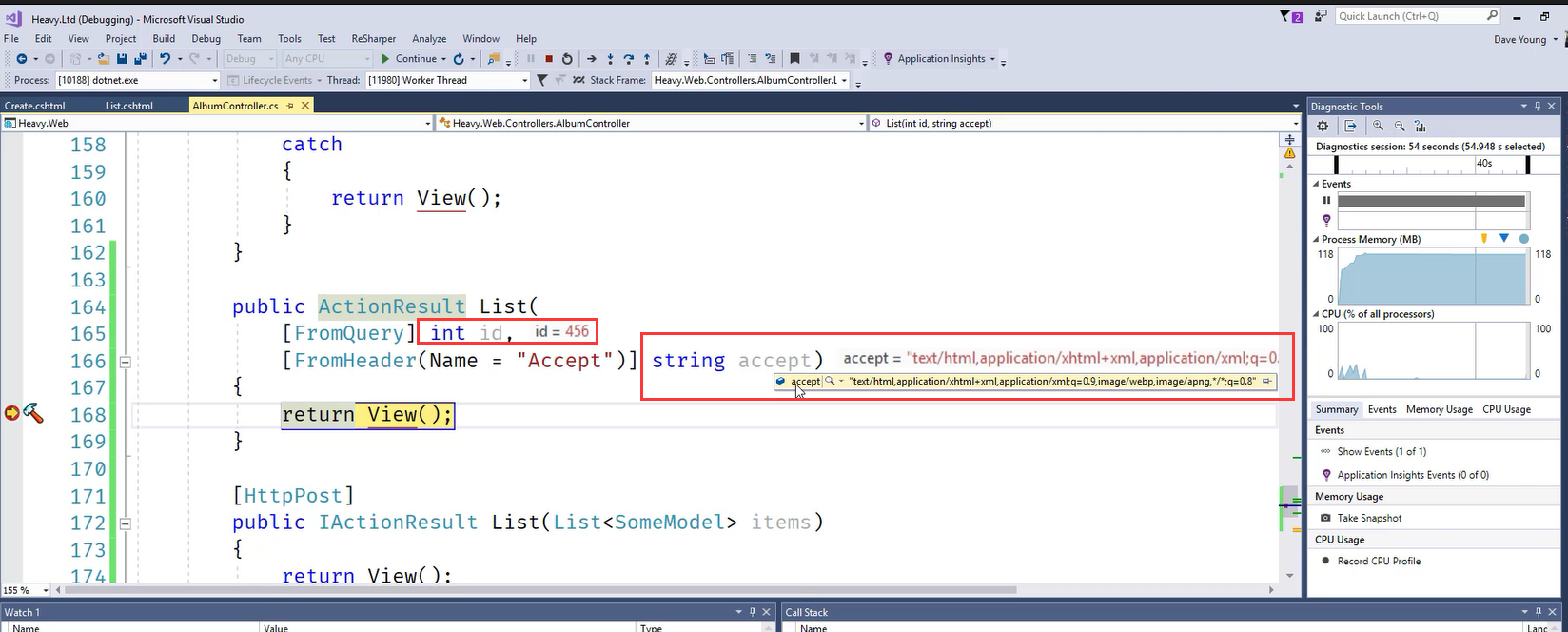Collapse the CPU graph section
Viewport: 1568px width, 632px height.
1316,314
